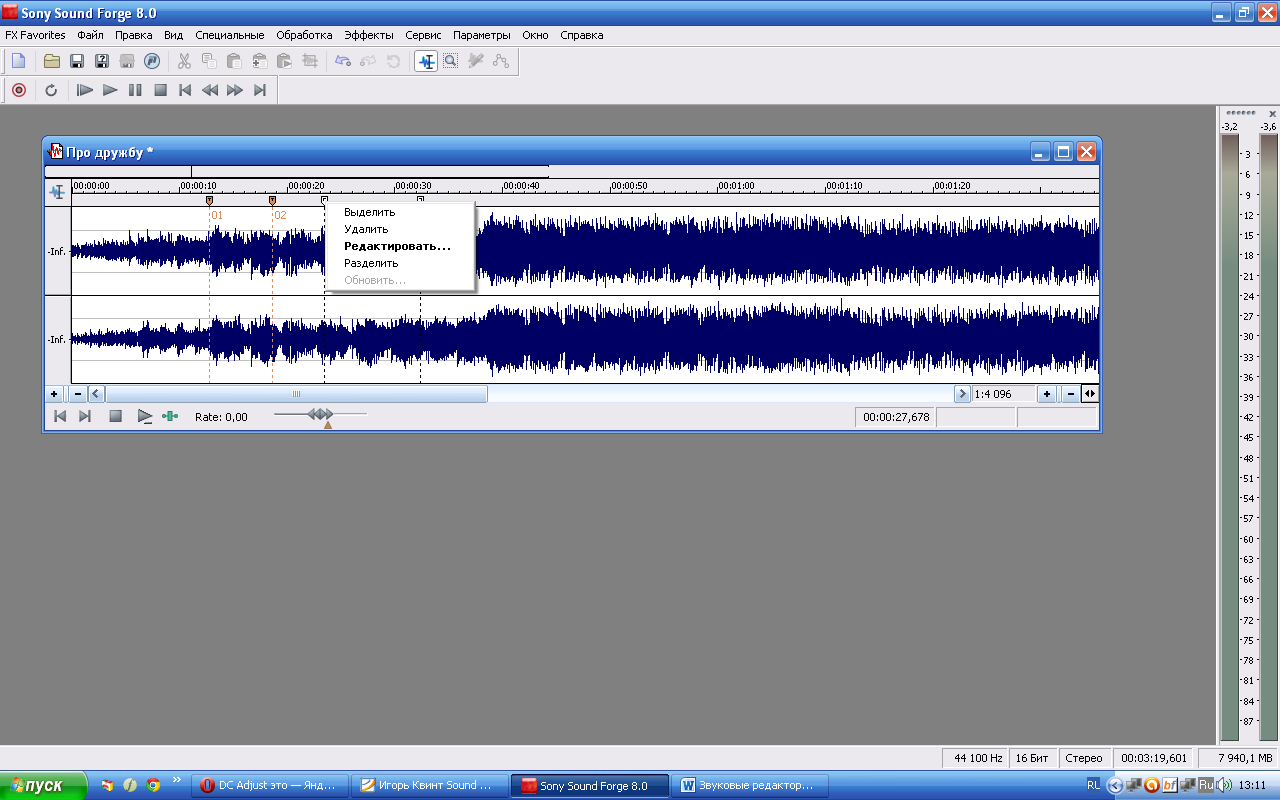Select the Pencil tool icon
Viewport: 1280px width, 800px height.
476,61
